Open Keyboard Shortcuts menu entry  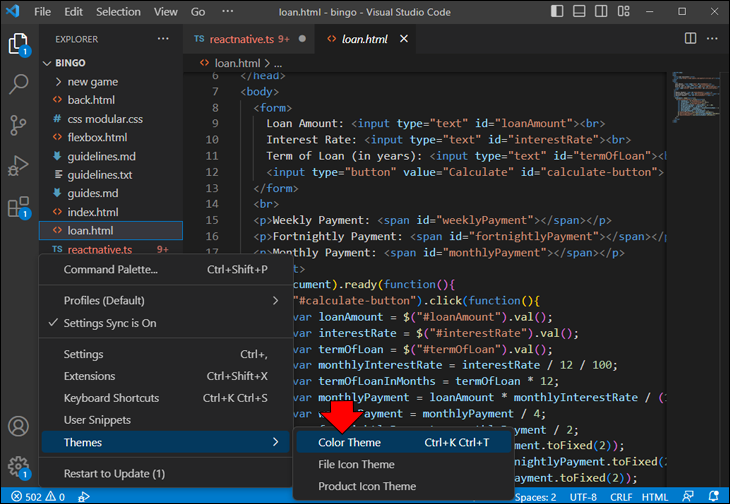(165, 398)
